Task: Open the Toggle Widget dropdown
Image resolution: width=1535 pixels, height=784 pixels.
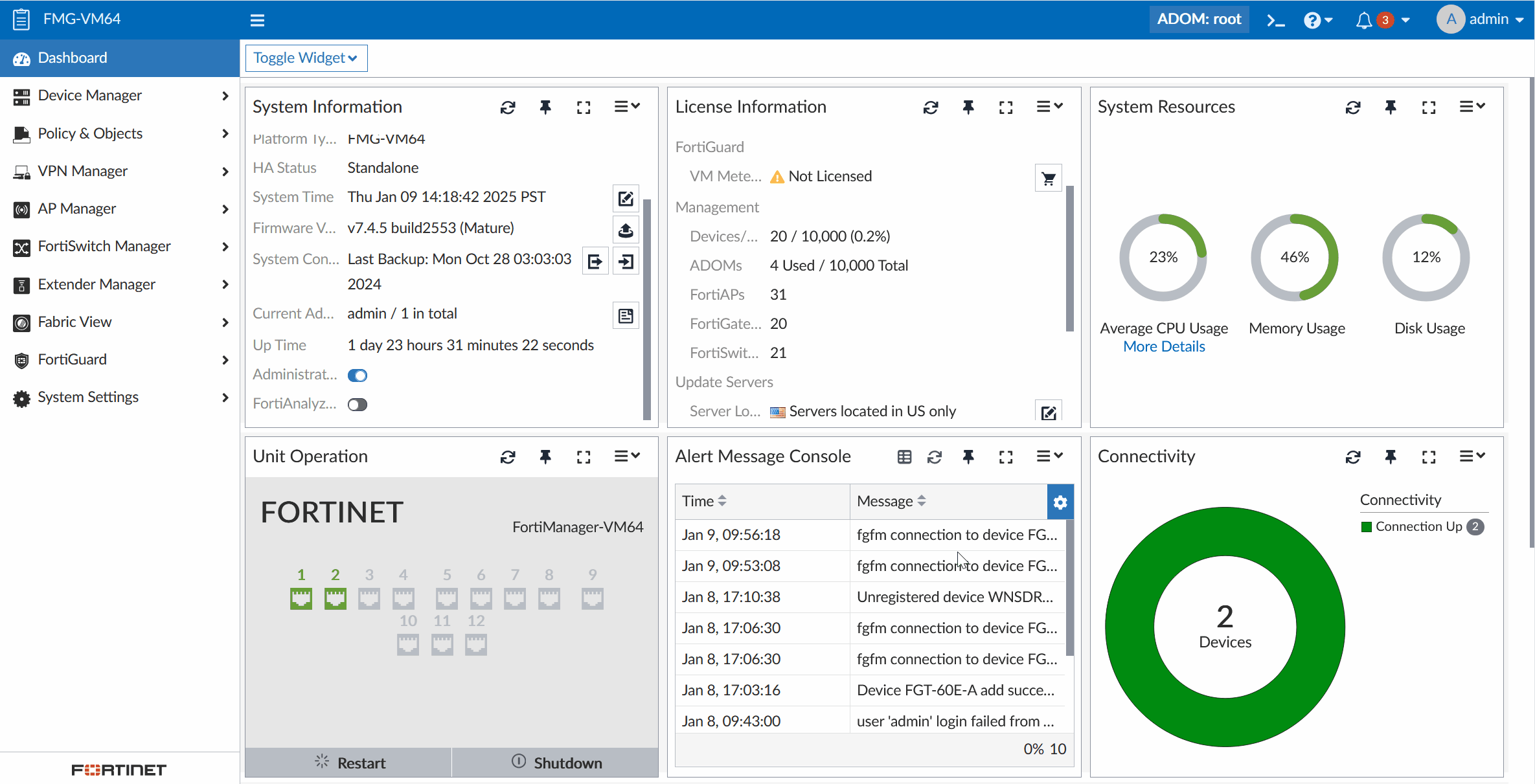Action: [306, 58]
